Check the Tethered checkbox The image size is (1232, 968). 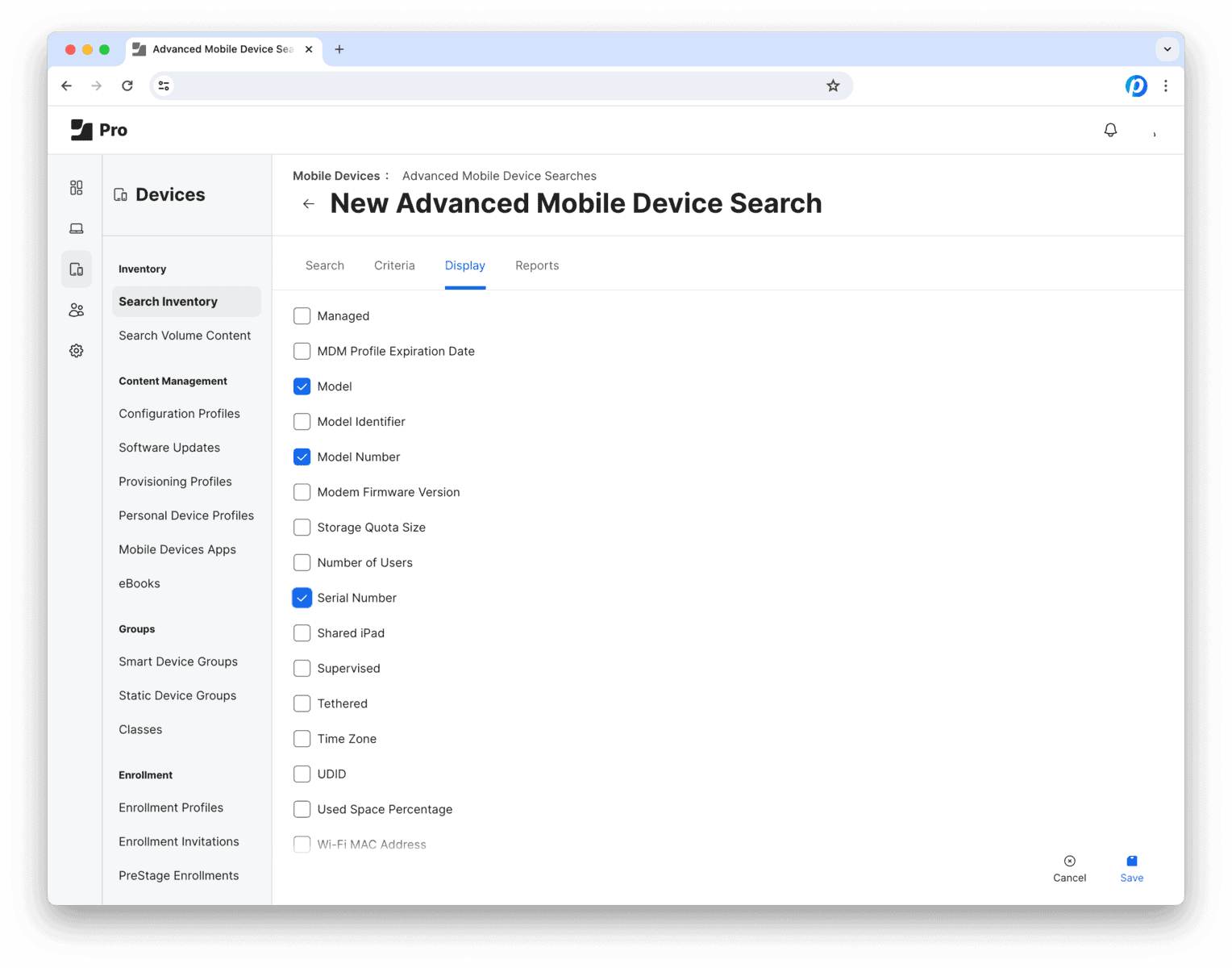tap(302, 703)
